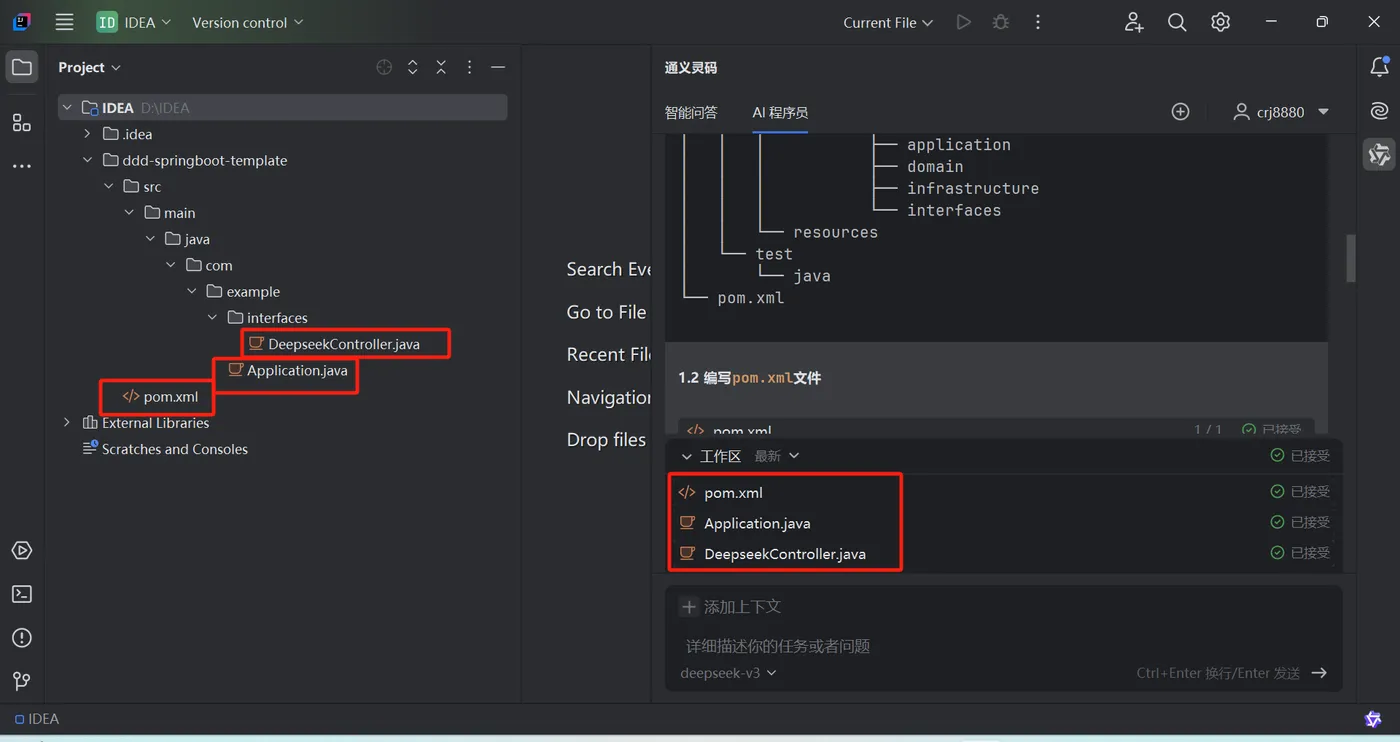Expand External Libraries node
The width and height of the screenshot is (1400, 742).
pyautogui.click(x=67, y=423)
